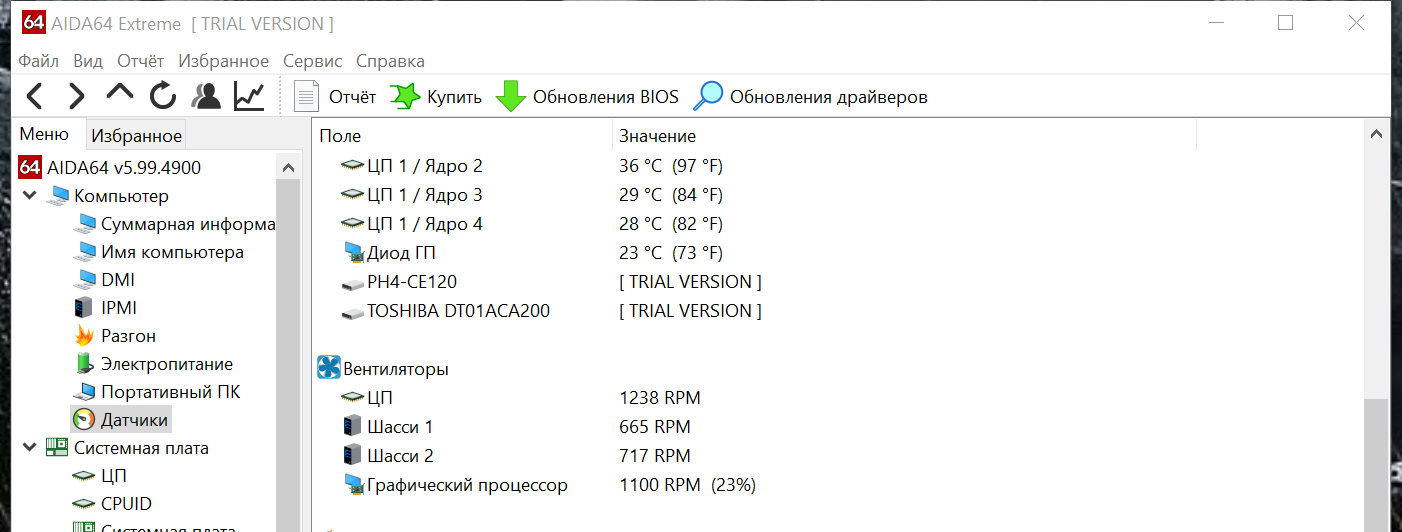This screenshot has height=532, width=1402.
Task: Go up one level with the up arrow
Action: click(x=120, y=93)
